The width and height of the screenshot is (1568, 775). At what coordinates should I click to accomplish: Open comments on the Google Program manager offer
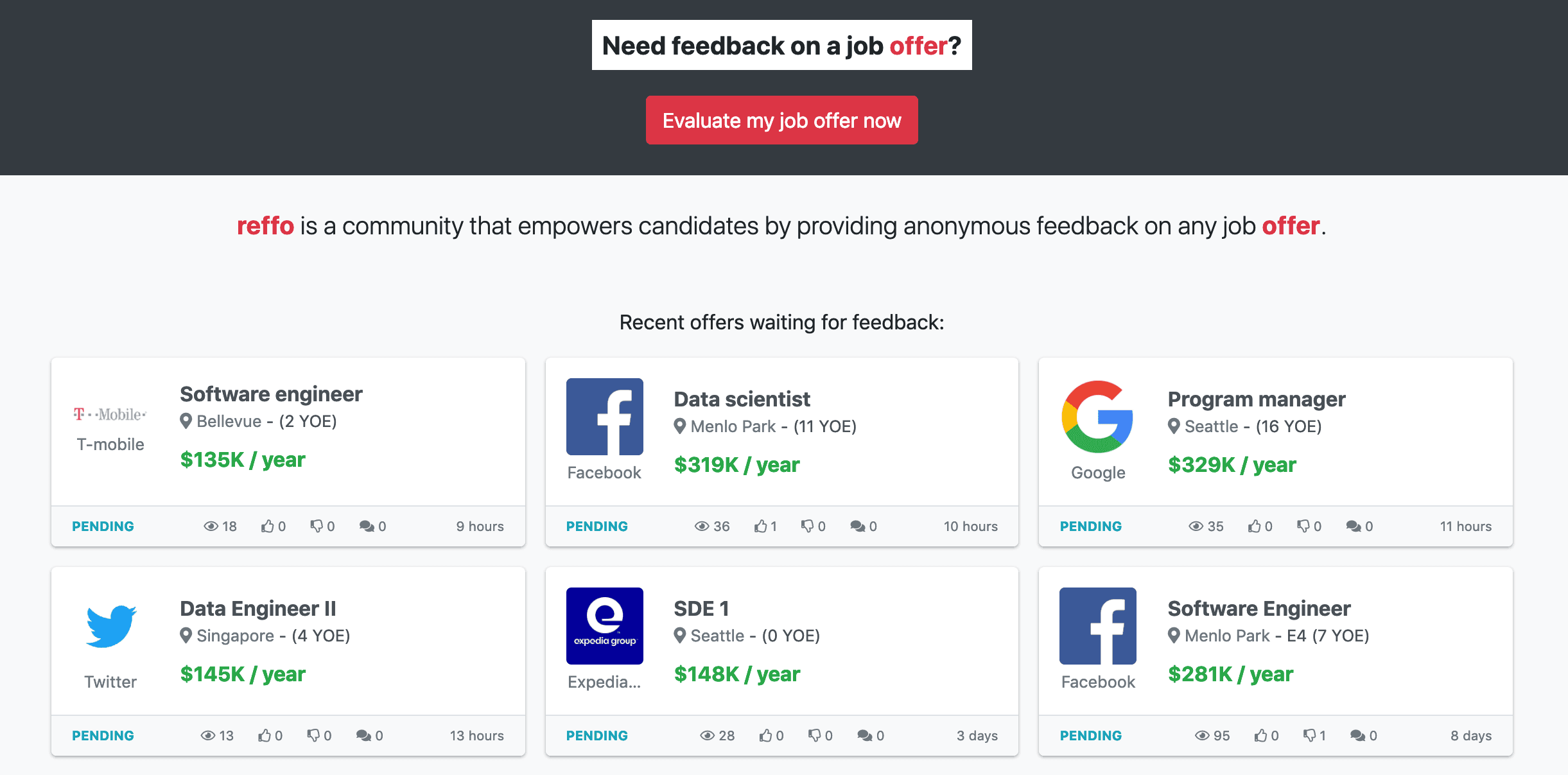(1354, 527)
